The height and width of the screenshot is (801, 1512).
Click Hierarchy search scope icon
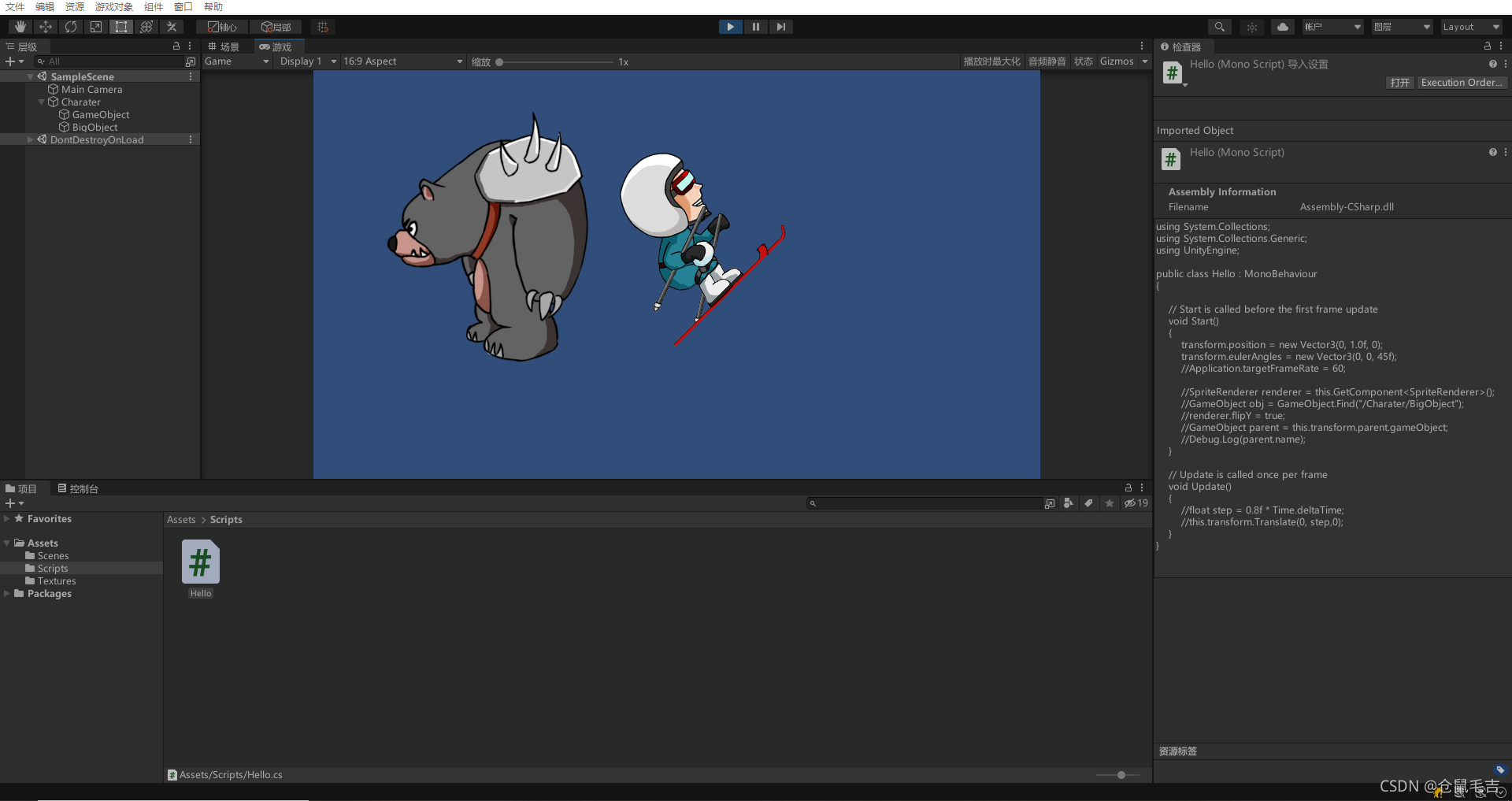coord(191,61)
